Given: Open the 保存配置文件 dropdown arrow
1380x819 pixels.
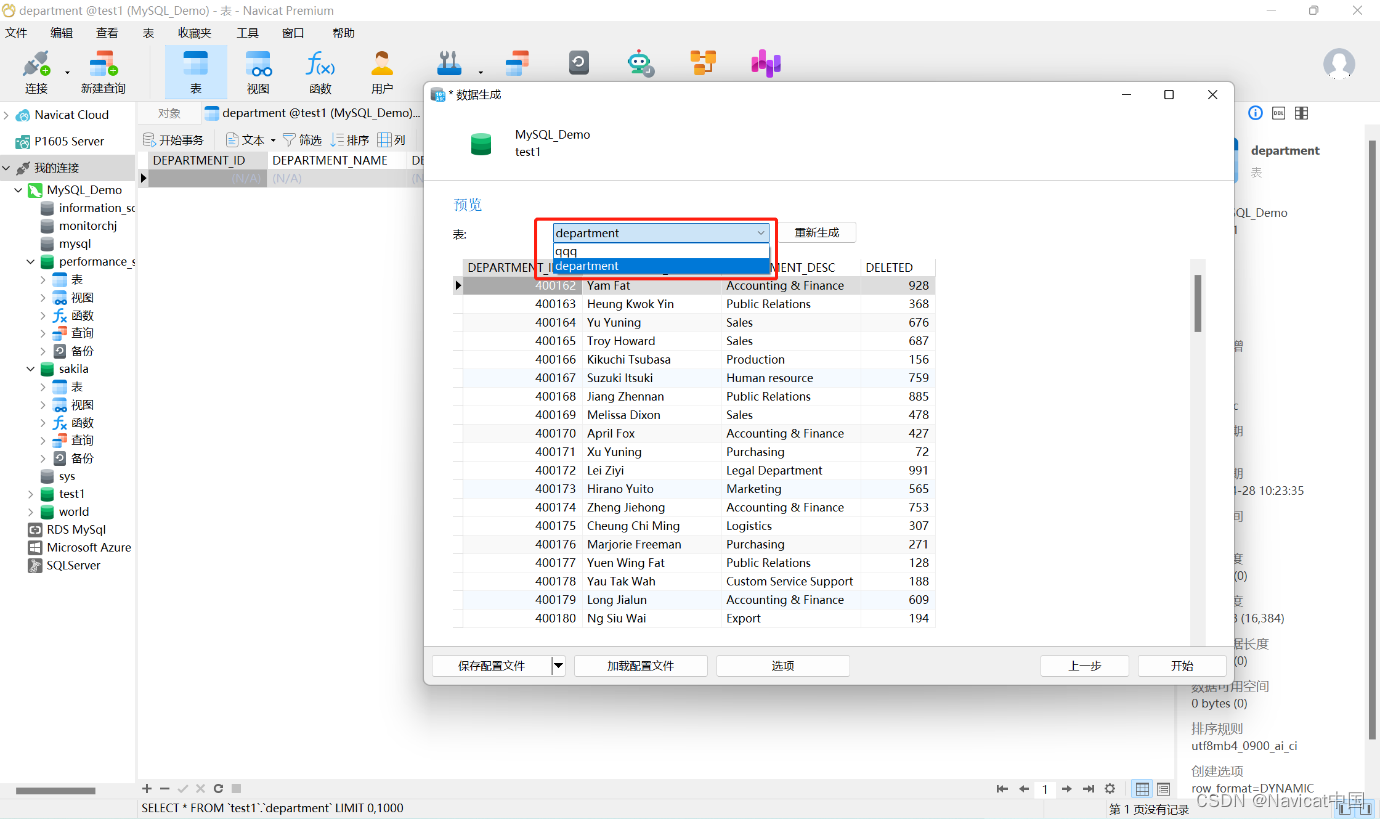Looking at the screenshot, I should tap(558, 666).
